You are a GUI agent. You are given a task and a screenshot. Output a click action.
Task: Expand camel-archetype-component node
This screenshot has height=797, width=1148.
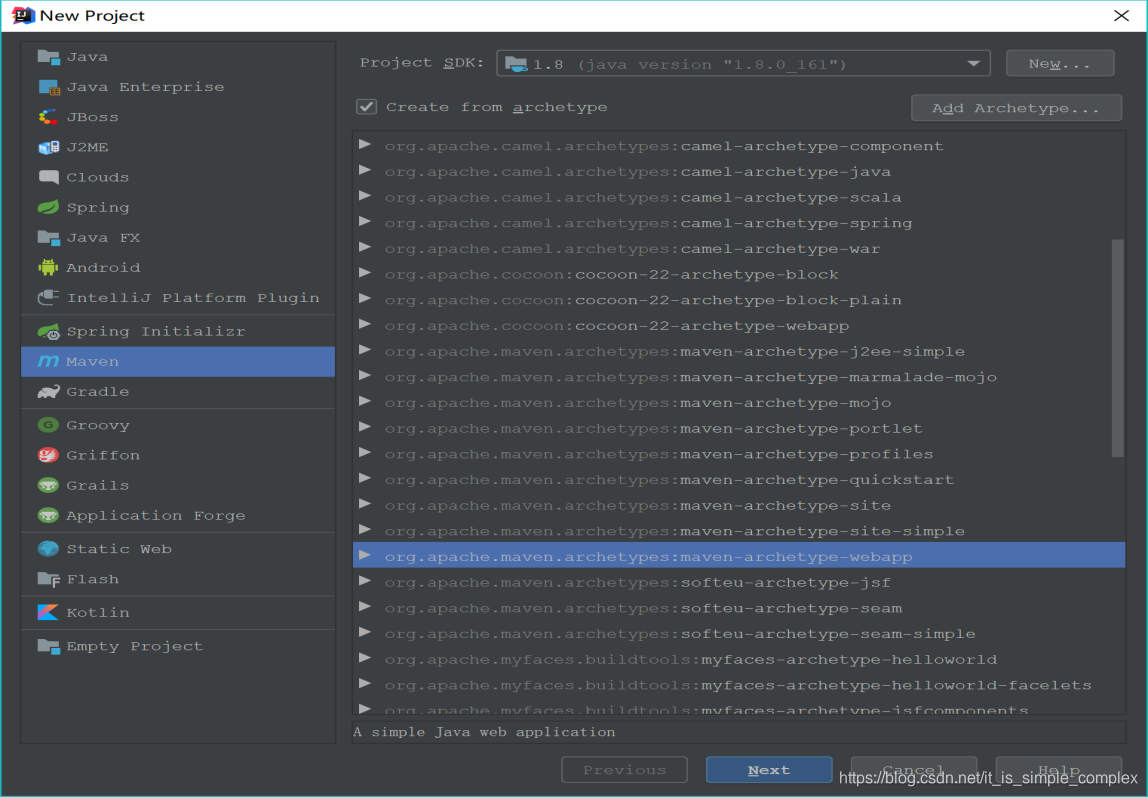[365, 145]
